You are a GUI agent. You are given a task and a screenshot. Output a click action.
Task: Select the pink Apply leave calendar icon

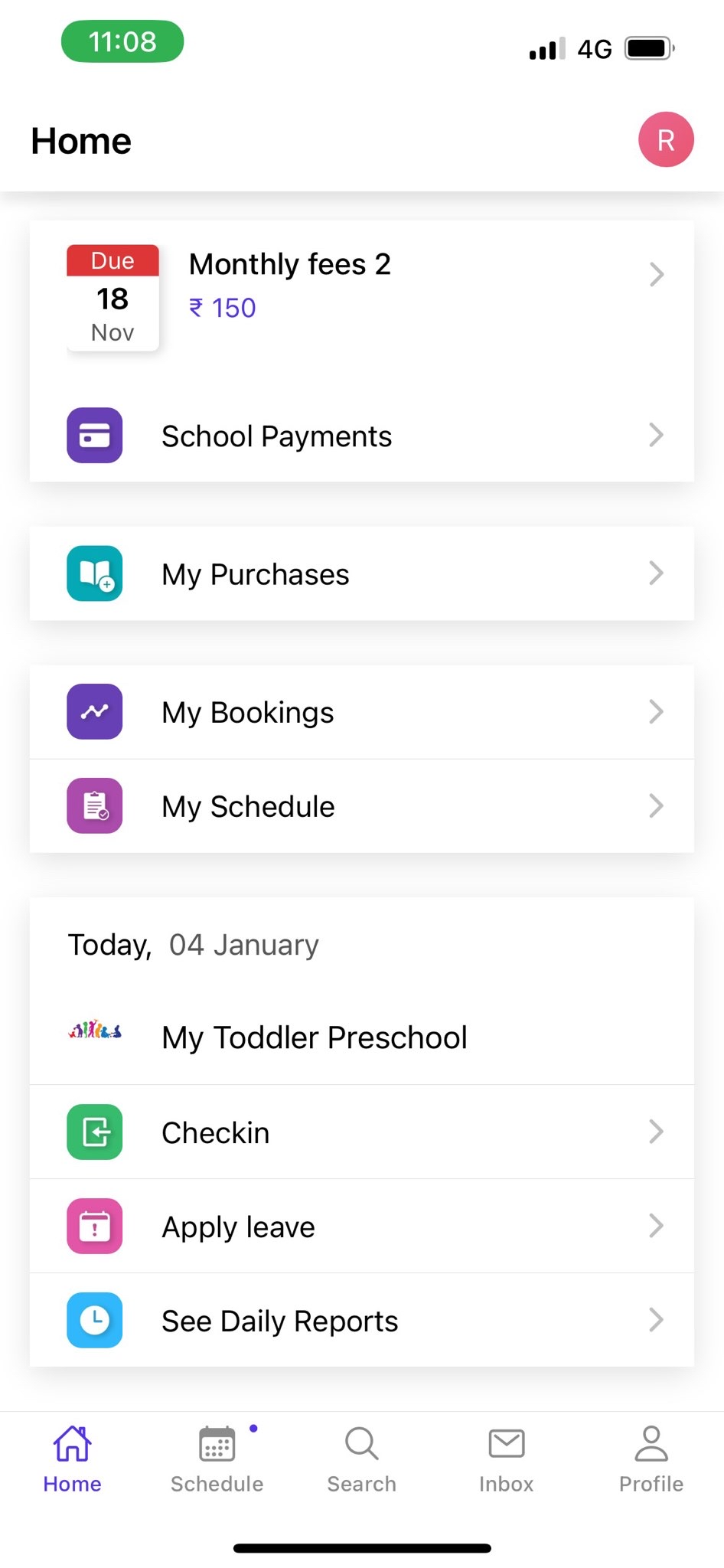click(95, 1226)
